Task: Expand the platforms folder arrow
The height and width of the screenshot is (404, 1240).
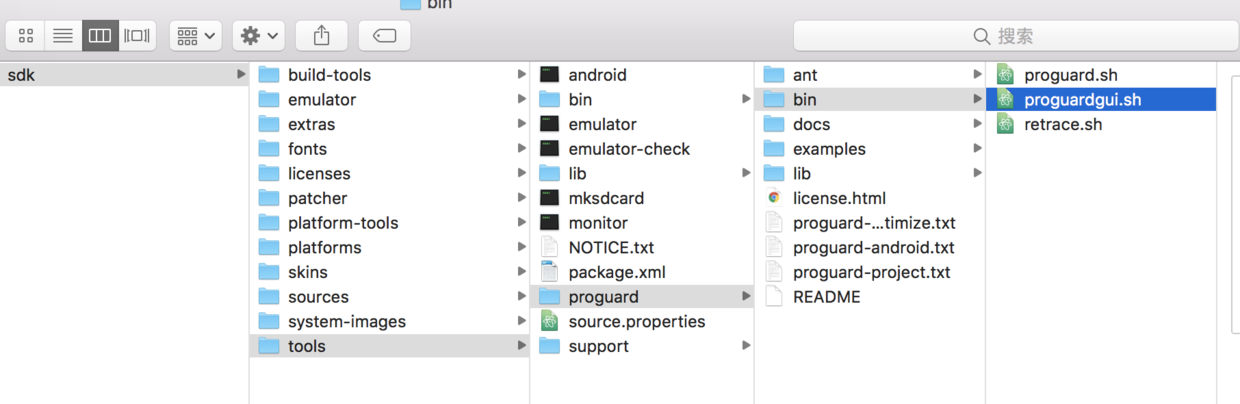Action: (x=521, y=248)
